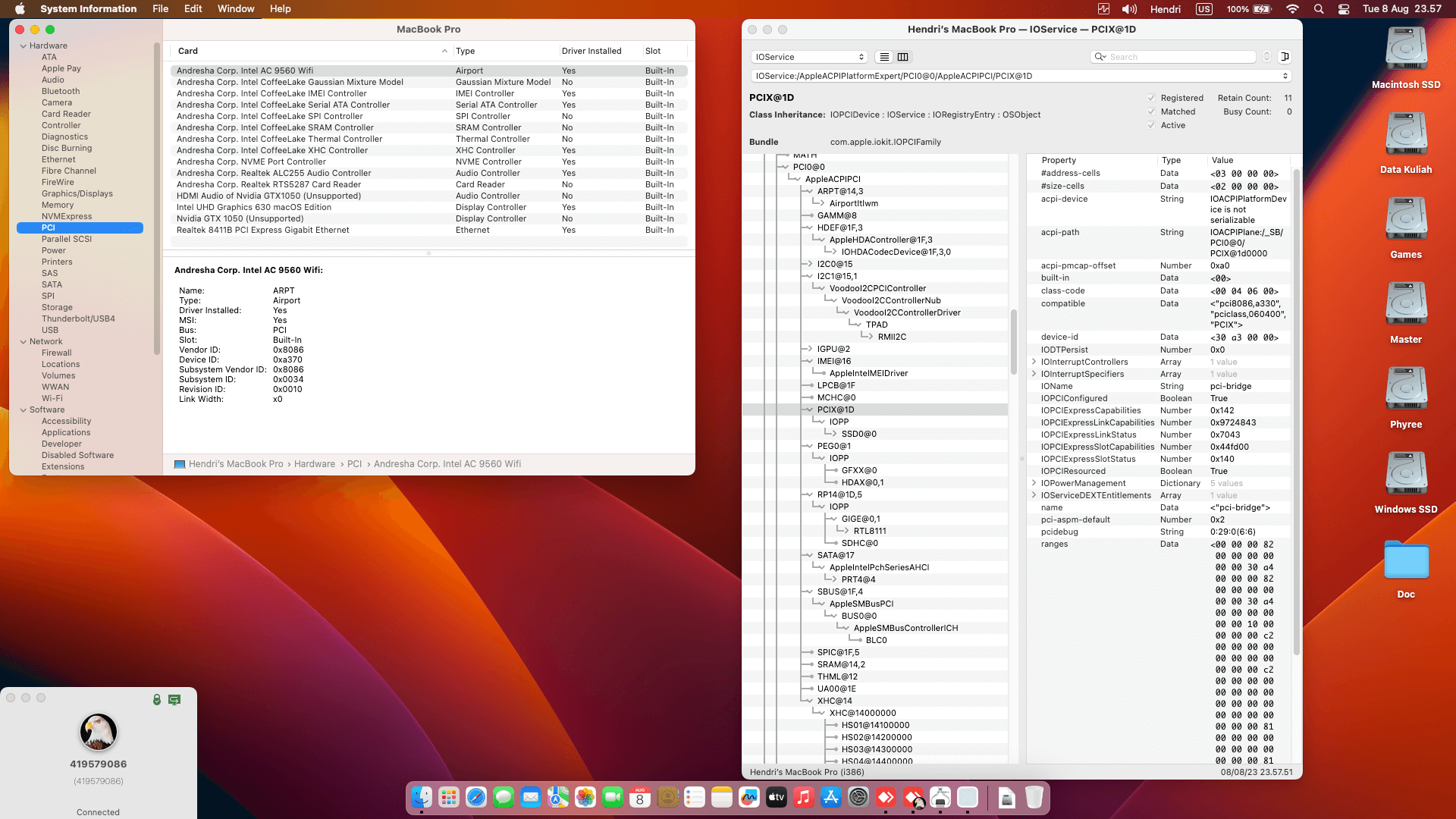The image size is (1456, 819).
Task: Select NVMExpress in the Hardware sidebar
Action: pyautogui.click(x=67, y=217)
